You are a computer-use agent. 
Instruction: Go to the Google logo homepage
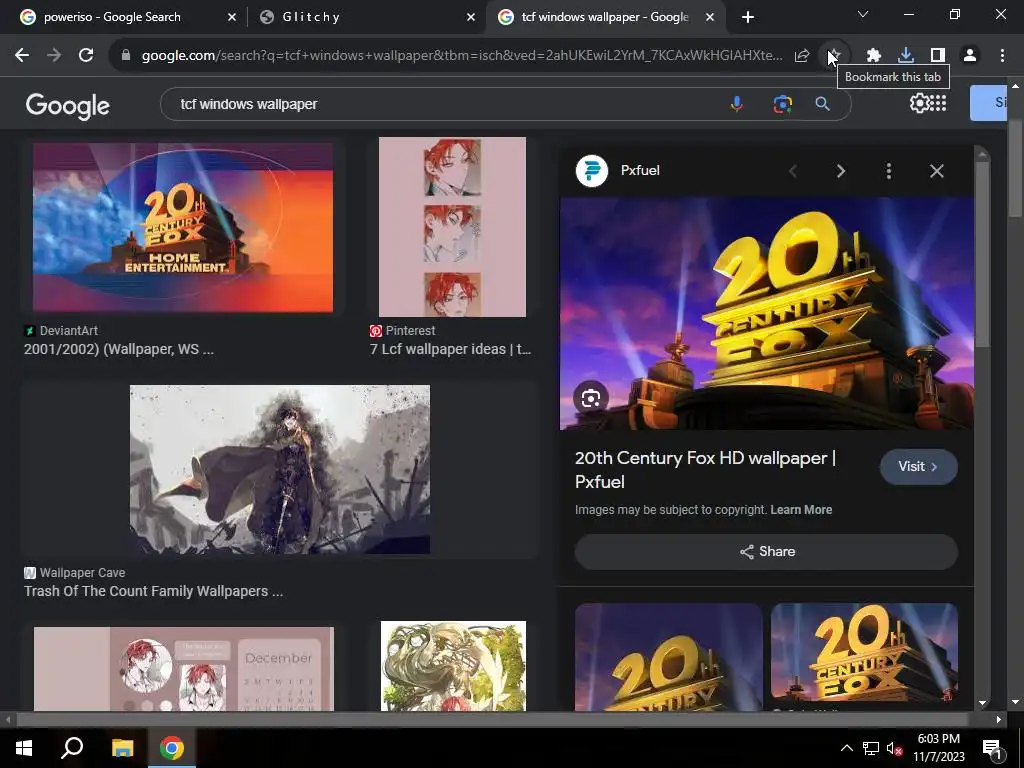pyautogui.click(x=67, y=105)
